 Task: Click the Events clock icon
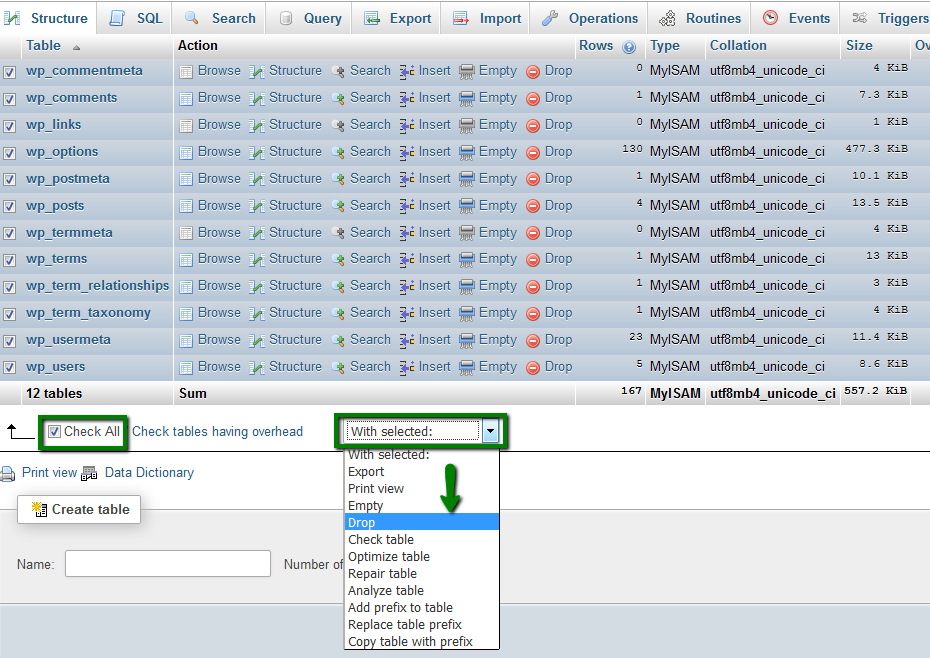tap(770, 18)
